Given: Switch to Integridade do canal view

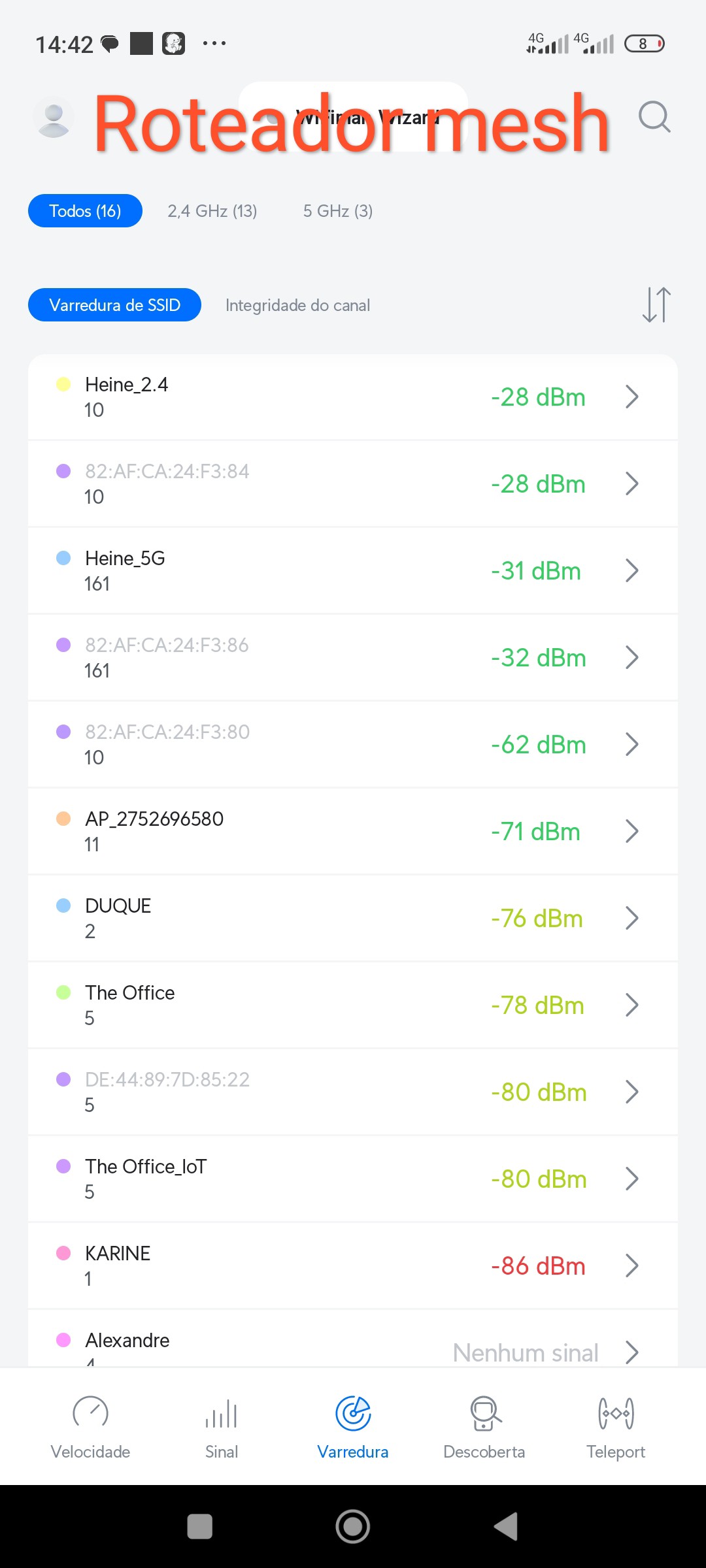Looking at the screenshot, I should (x=297, y=305).
